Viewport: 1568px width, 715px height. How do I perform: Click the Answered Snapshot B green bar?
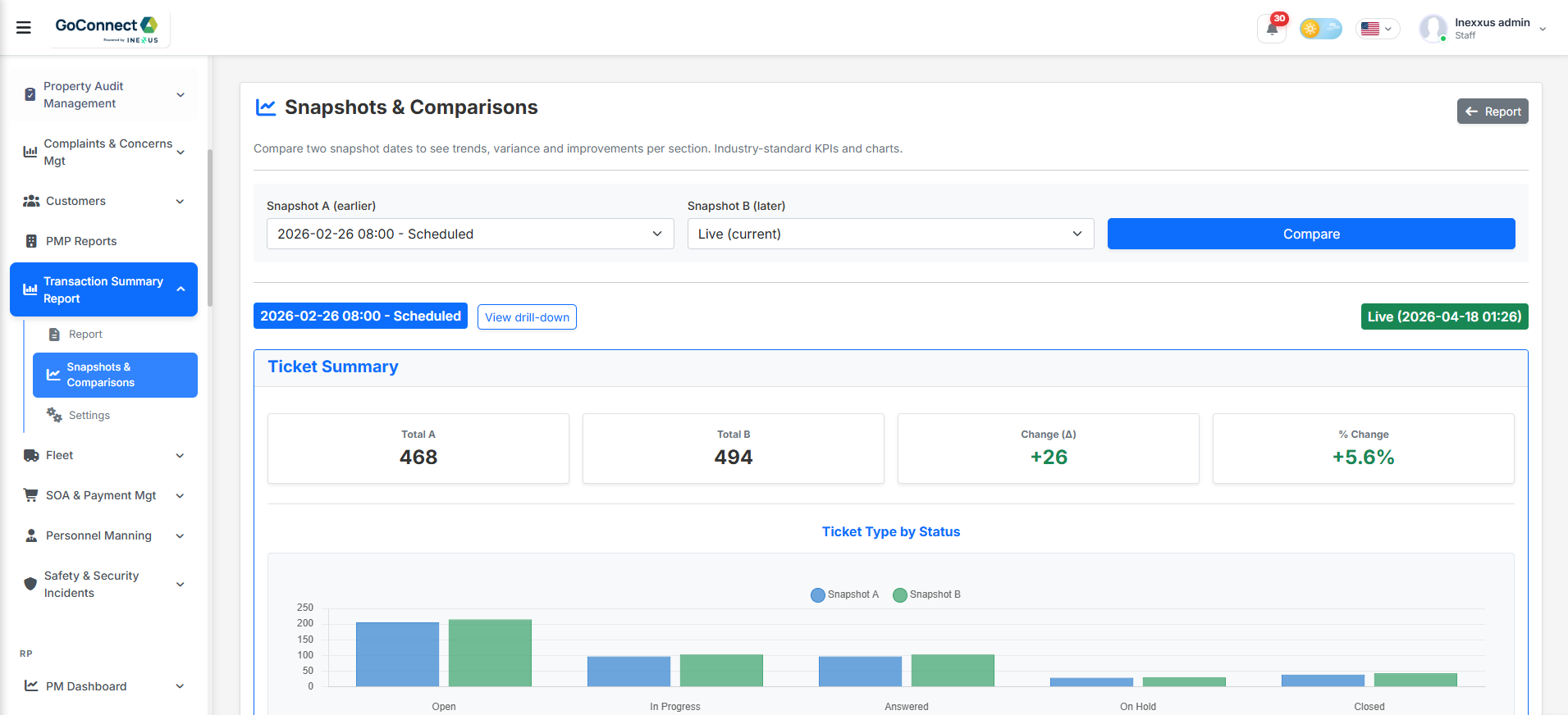[953, 671]
